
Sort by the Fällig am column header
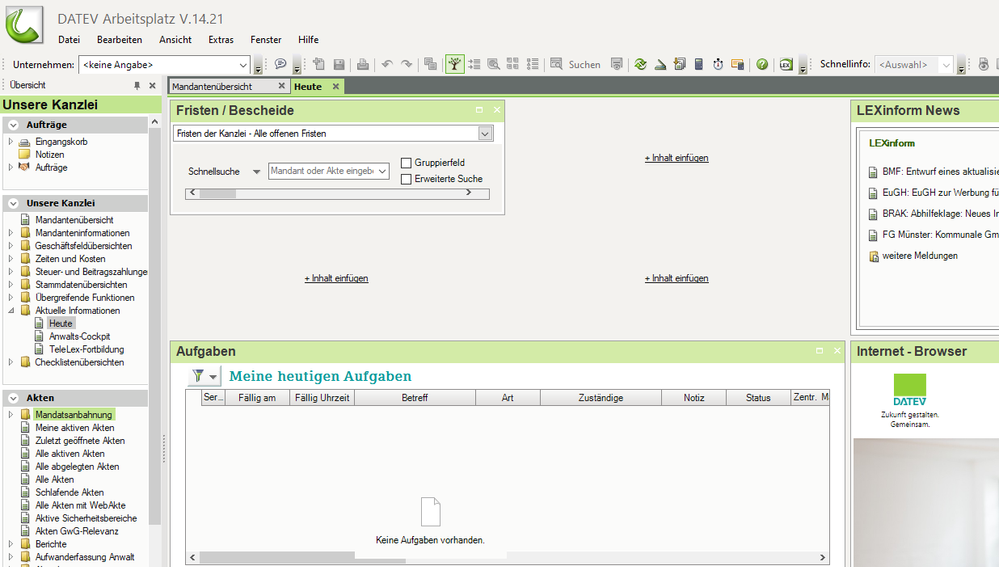(257, 398)
